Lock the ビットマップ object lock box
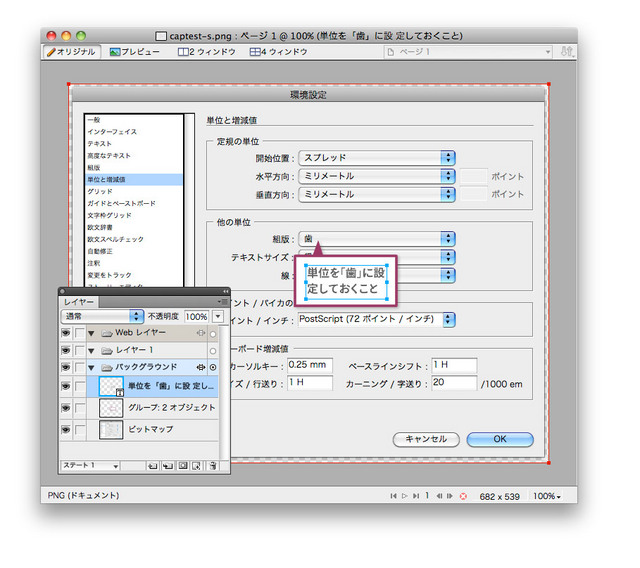 pyautogui.click(x=80, y=429)
